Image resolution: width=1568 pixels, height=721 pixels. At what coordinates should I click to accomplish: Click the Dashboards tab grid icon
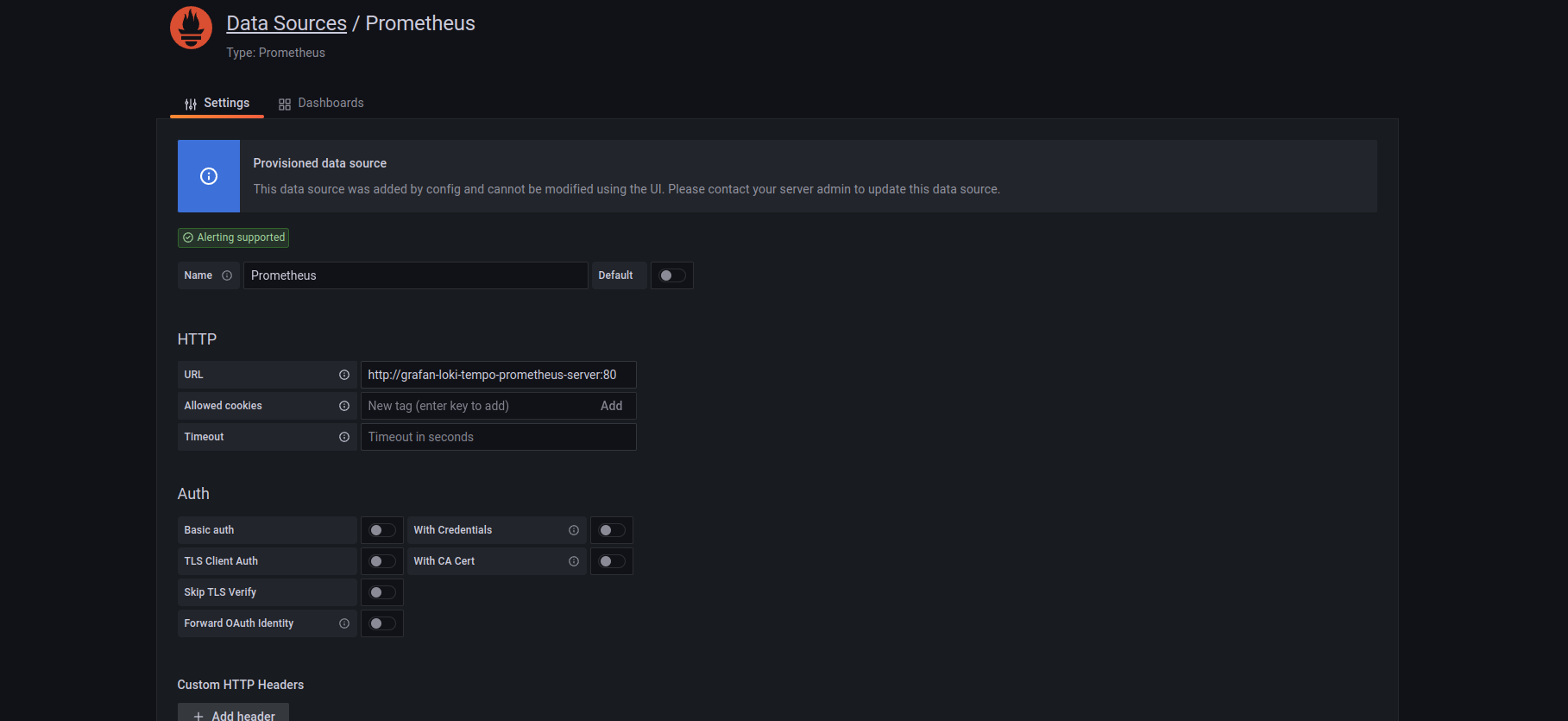pos(285,104)
